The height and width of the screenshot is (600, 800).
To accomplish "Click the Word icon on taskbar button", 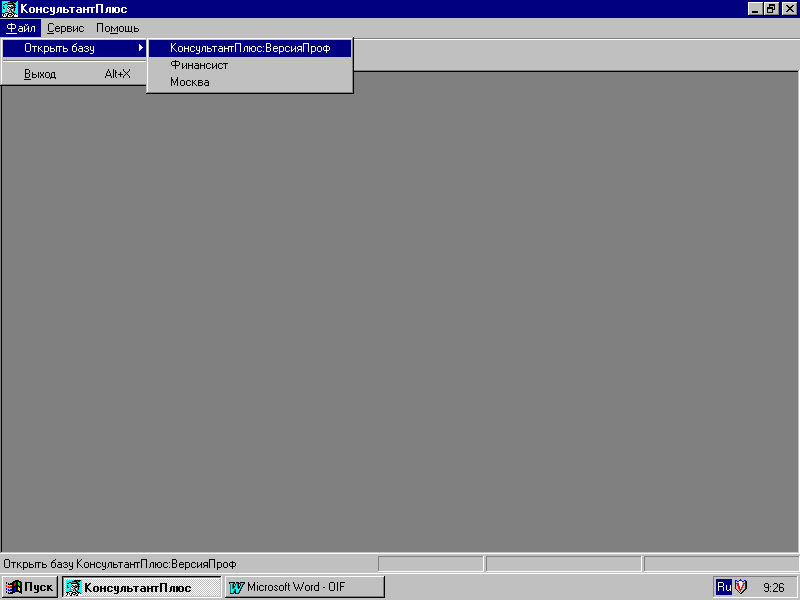I will (237, 587).
